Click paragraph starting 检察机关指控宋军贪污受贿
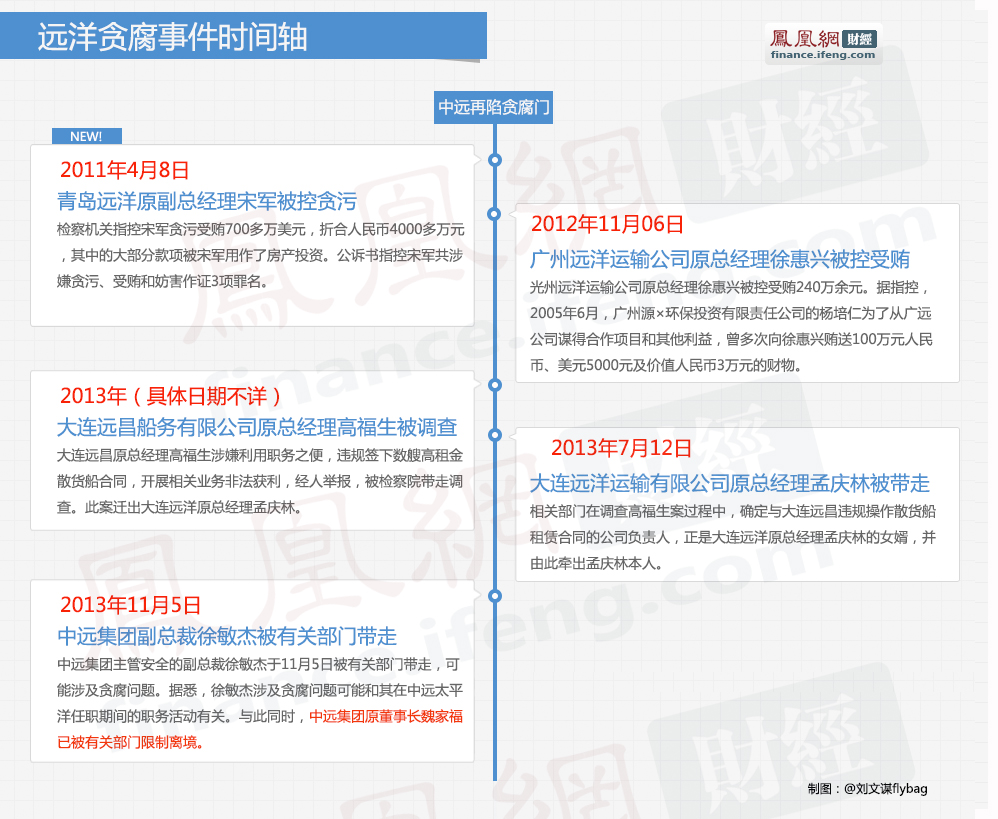This screenshot has width=998, height=819. tap(260, 255)
